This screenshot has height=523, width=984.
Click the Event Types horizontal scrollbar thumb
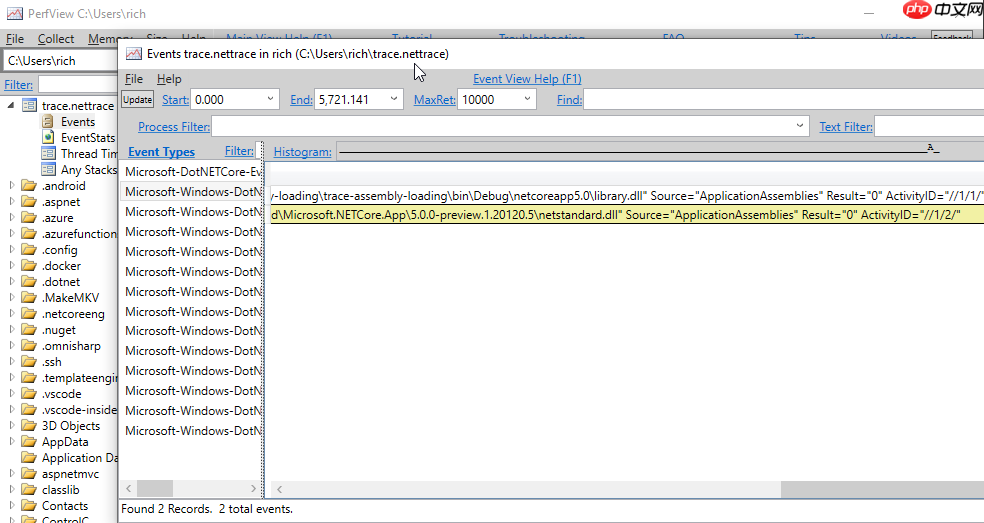154,488
